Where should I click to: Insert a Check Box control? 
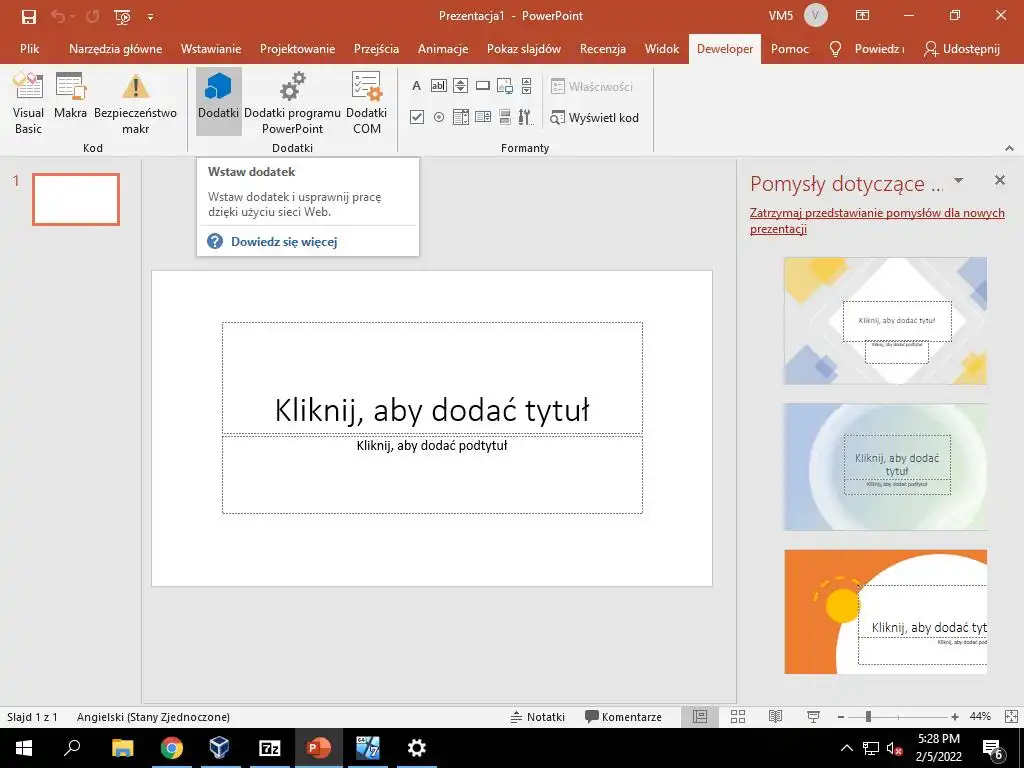(x=417, y=117)
